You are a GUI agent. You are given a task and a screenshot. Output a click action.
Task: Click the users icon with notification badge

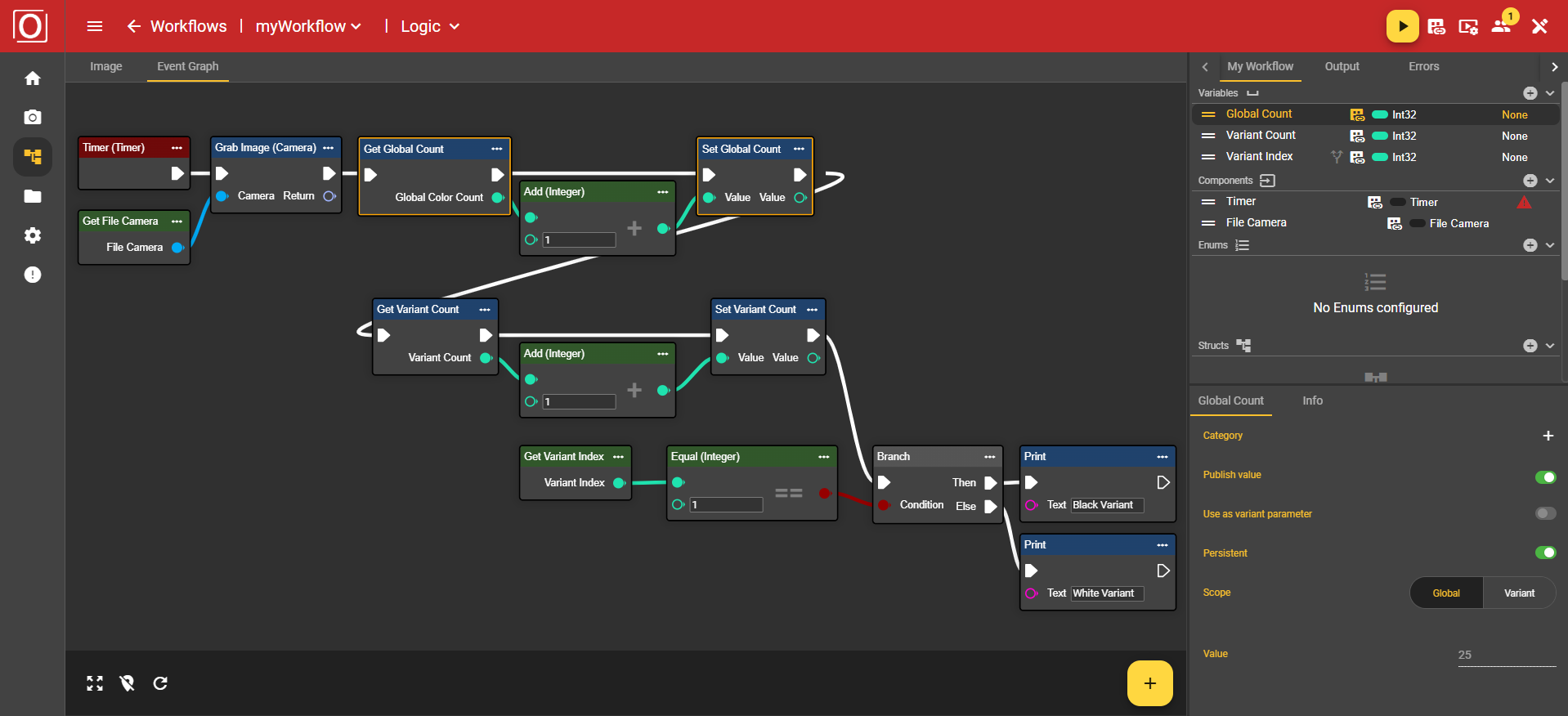click(1502, 26)
